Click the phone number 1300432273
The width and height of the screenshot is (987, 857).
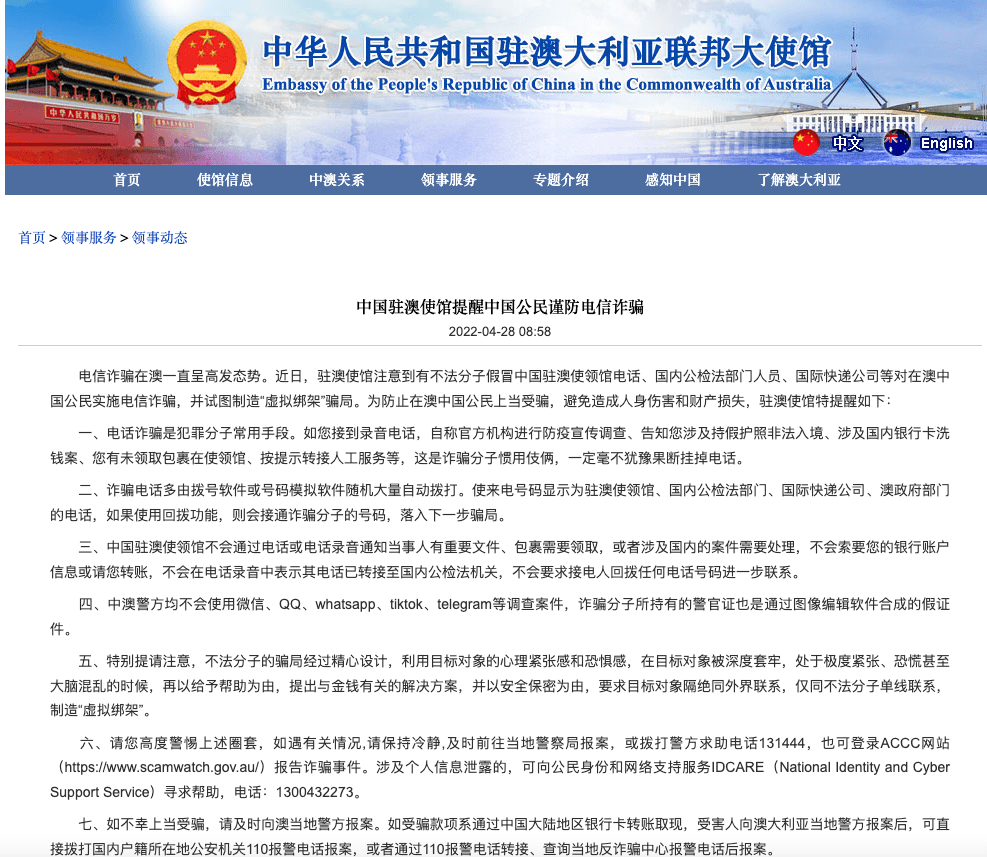[x=315, y=792]
